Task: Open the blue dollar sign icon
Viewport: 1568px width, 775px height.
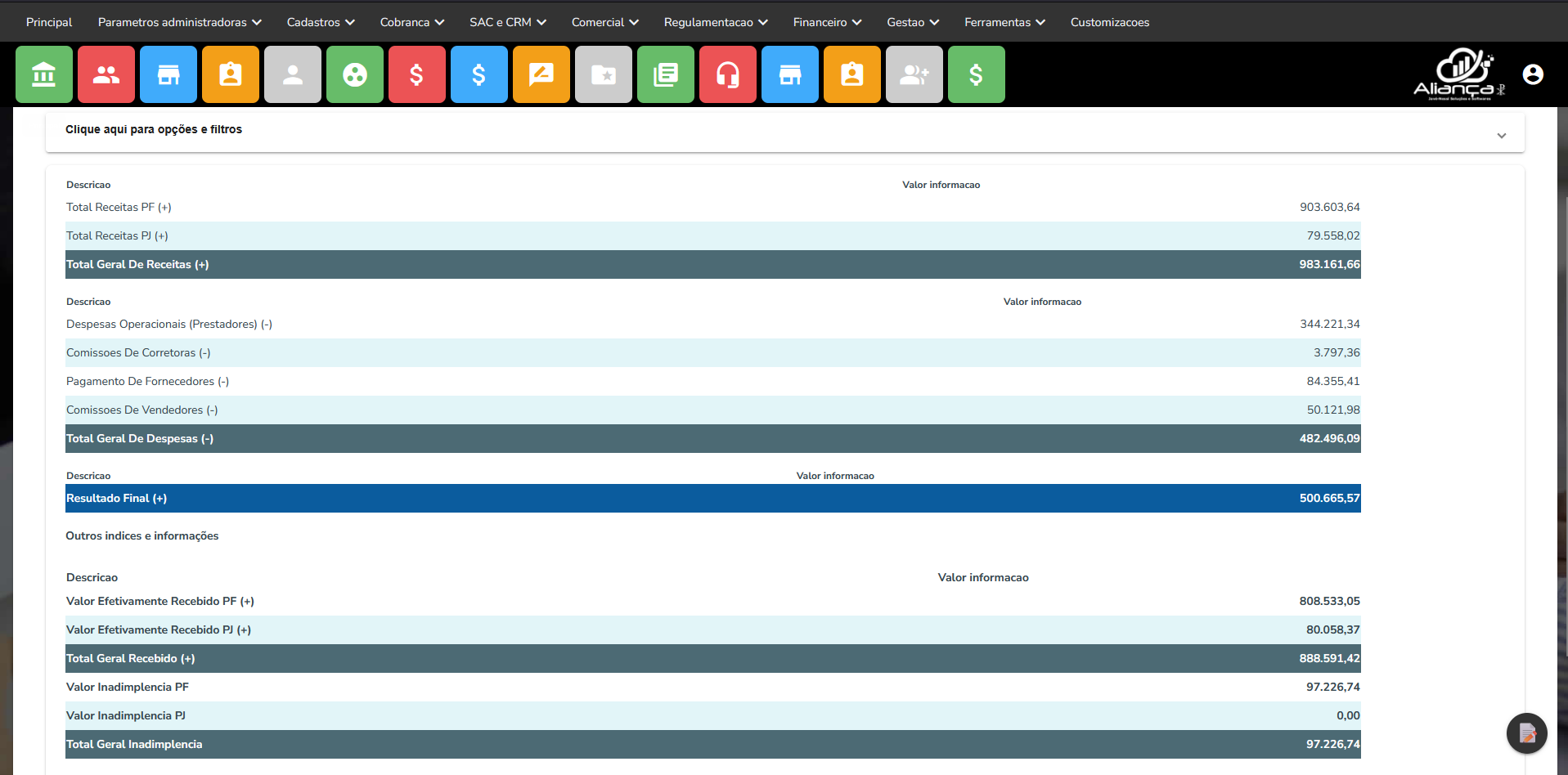Action: pos(479,74)
